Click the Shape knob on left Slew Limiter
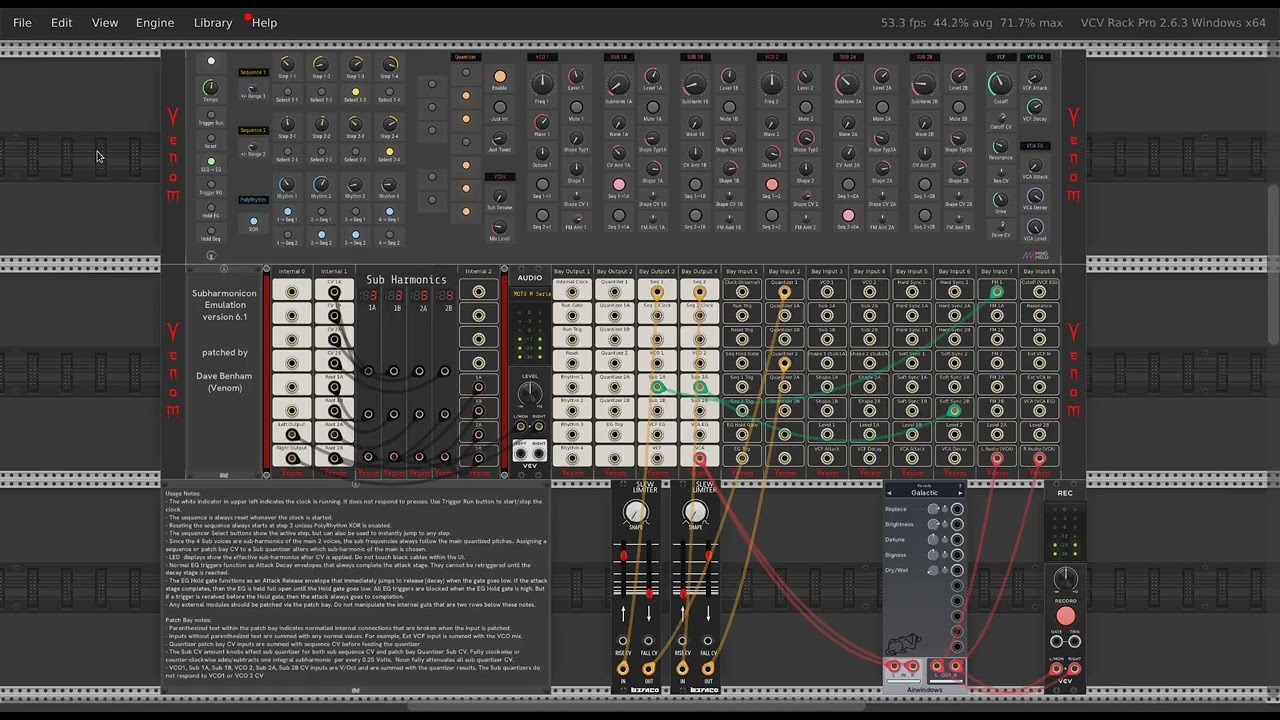 [635, 513]
